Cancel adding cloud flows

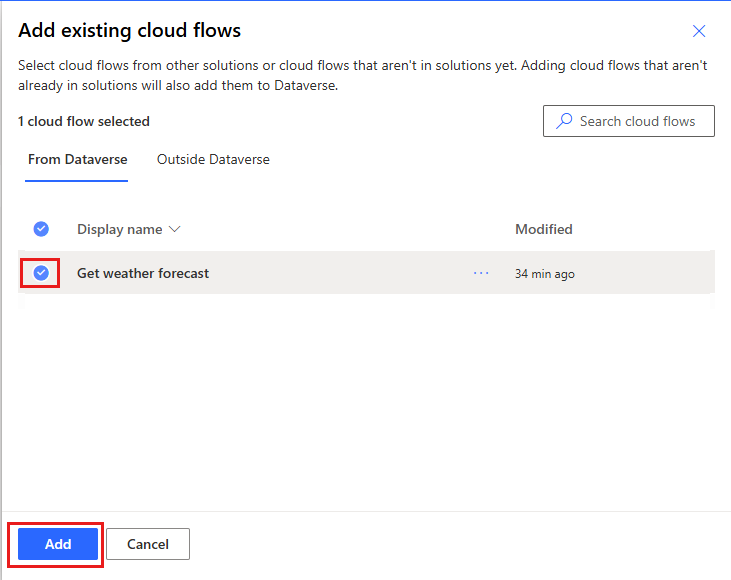click(148, 544)
